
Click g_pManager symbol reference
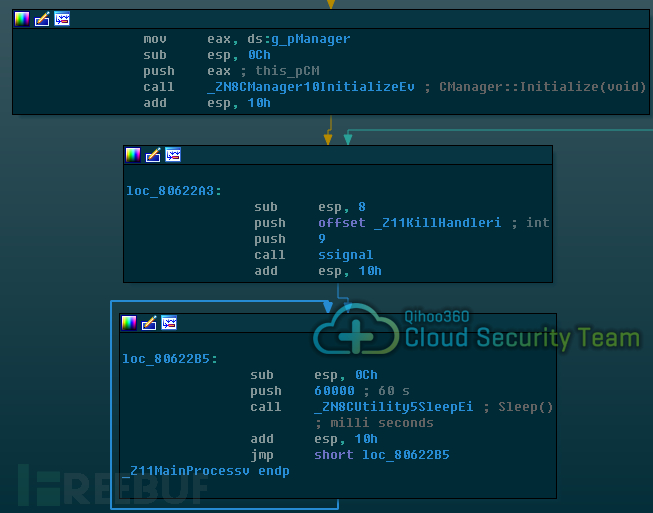pos(311,39)
